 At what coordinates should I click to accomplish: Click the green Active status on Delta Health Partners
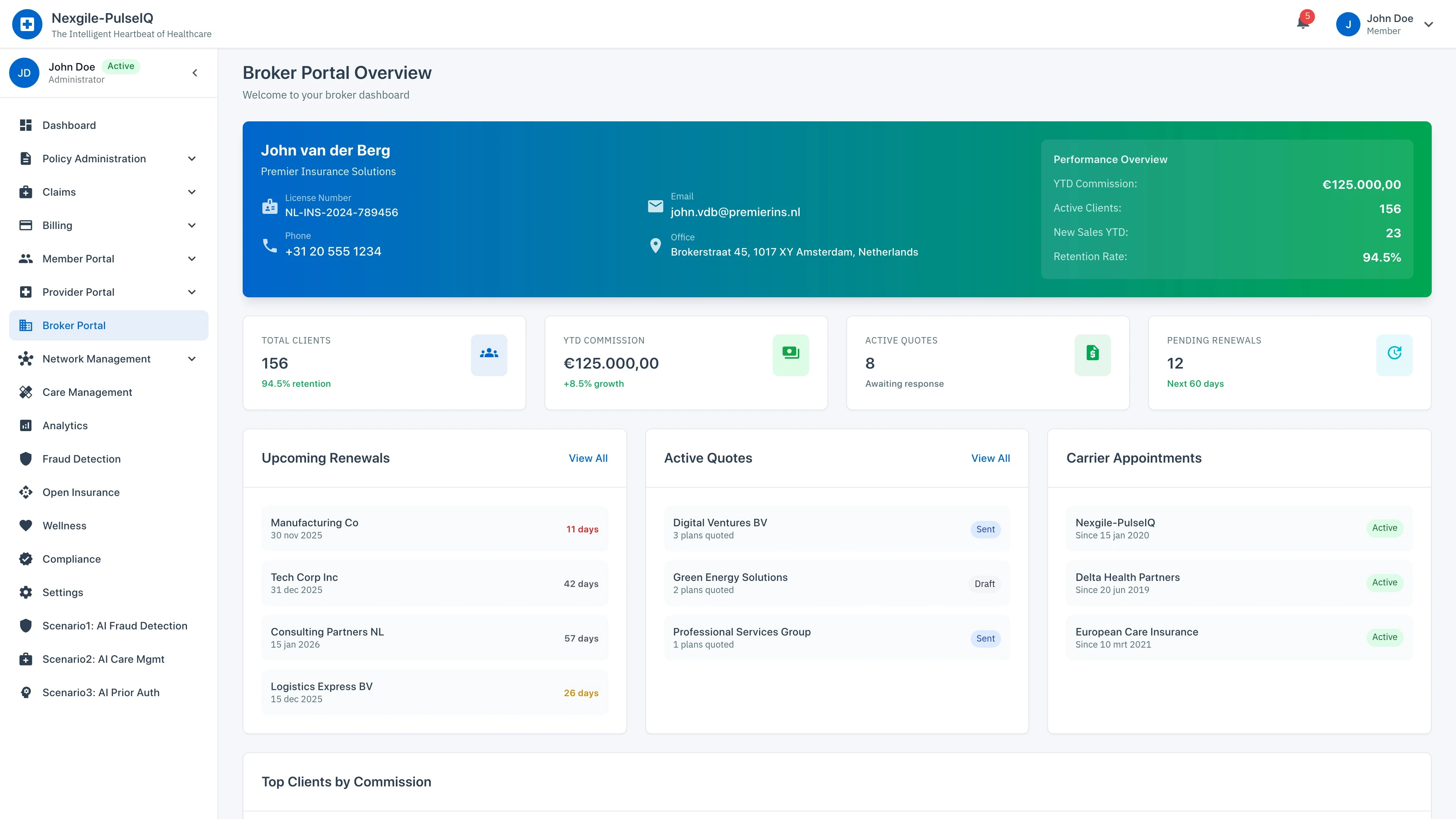[1385, 582]
